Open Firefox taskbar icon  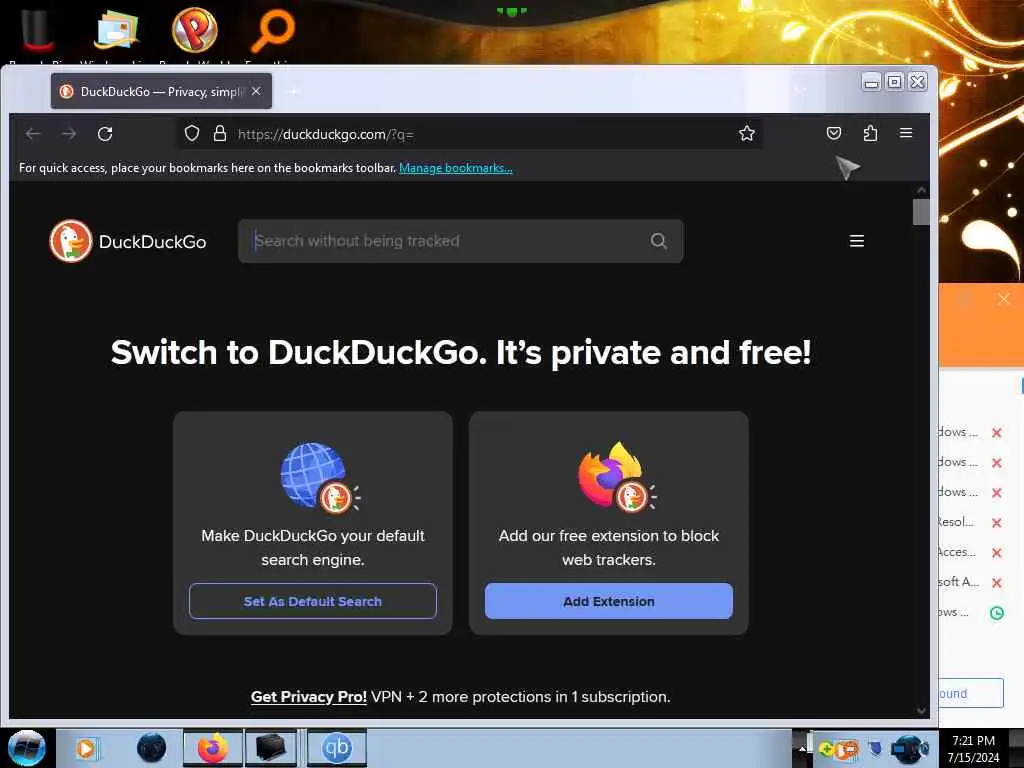click(213, 748)
